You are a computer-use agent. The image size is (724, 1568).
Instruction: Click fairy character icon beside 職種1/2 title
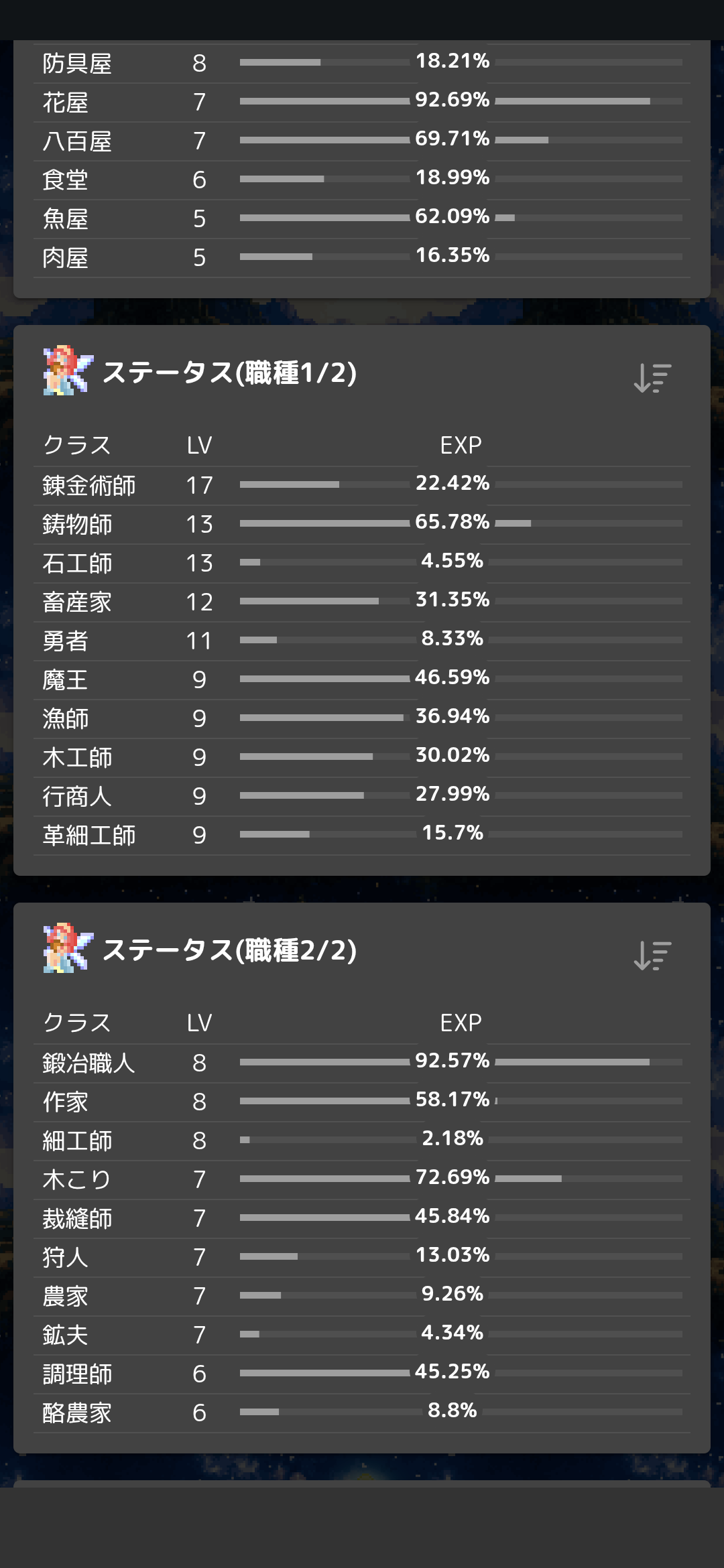68,371
